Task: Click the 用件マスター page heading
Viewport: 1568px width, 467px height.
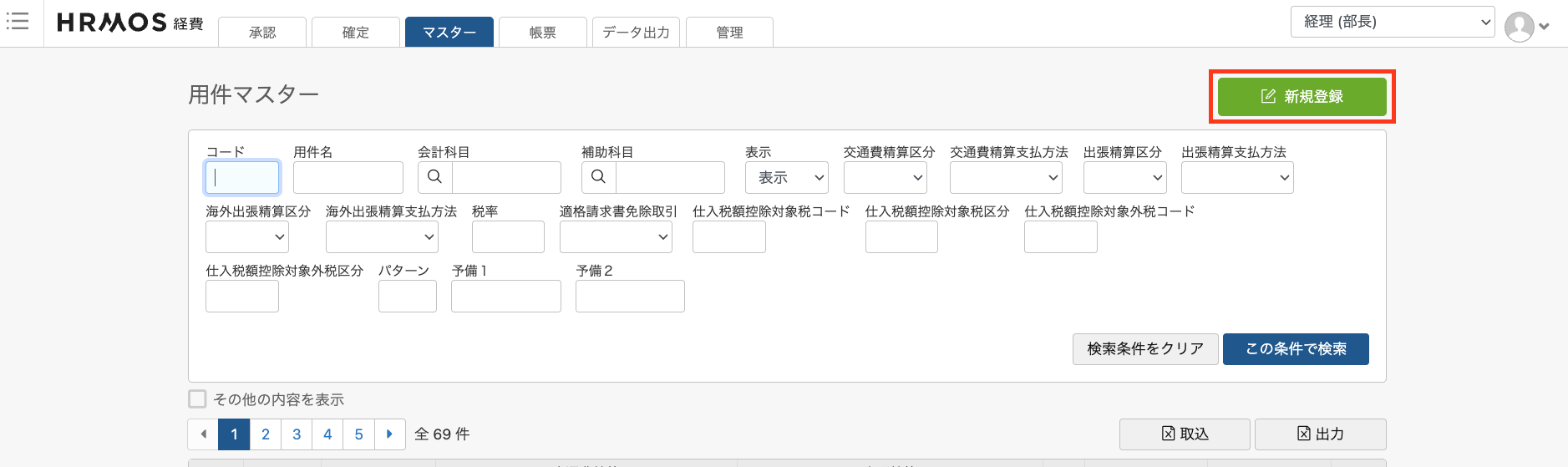Action: (x=253, y=94)
